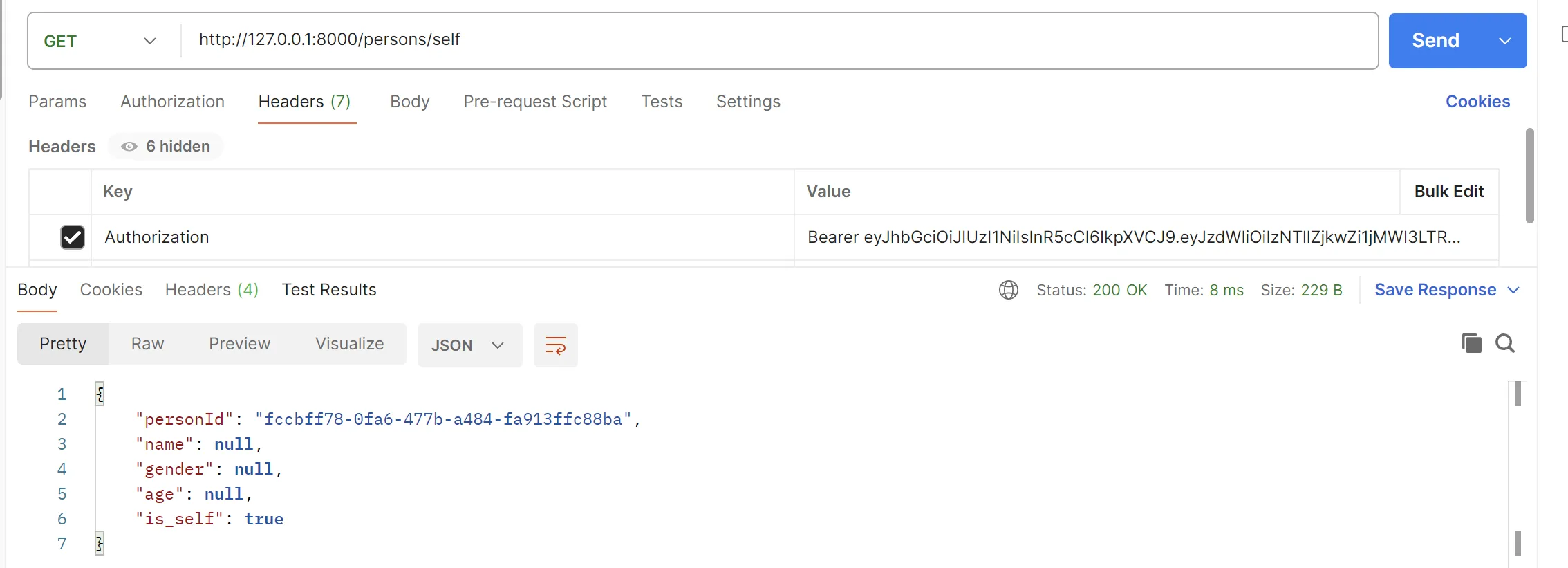The width and height of the screenshot is (1568, 568).
Task: Collapse the JSON opening brace on line 1
Action: coord(100,394)
